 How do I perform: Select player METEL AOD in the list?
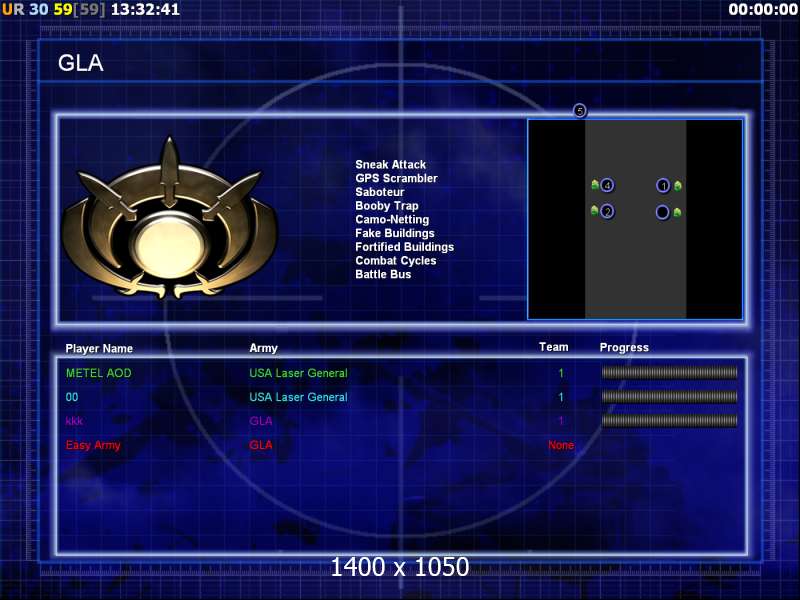coord(98,373)
